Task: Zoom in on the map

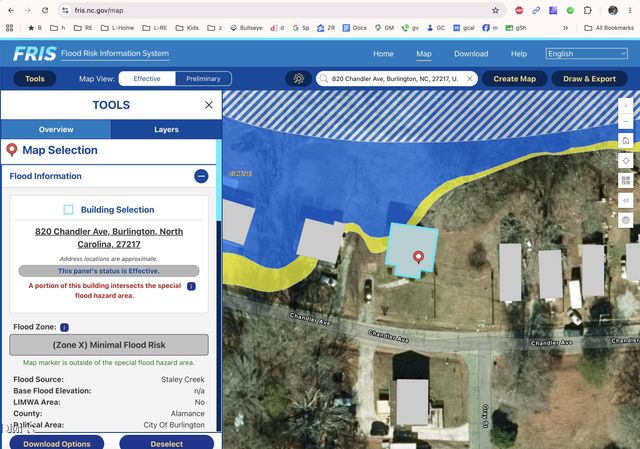Action: coord(626,106)
